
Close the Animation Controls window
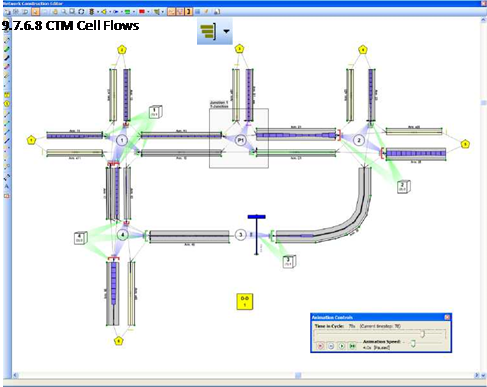pyautogui.click(x=447, y=317)
